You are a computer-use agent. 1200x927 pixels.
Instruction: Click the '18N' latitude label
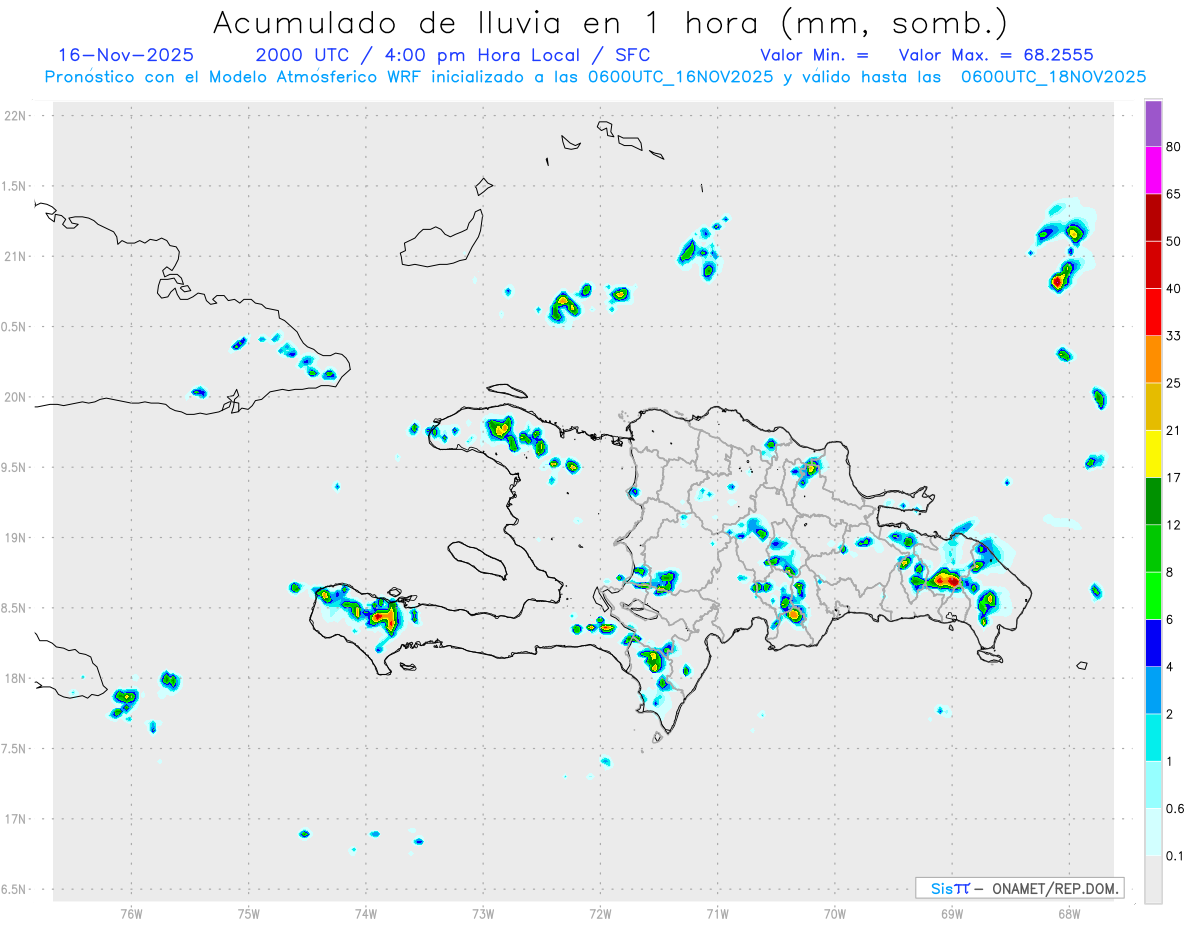[15, 678]
